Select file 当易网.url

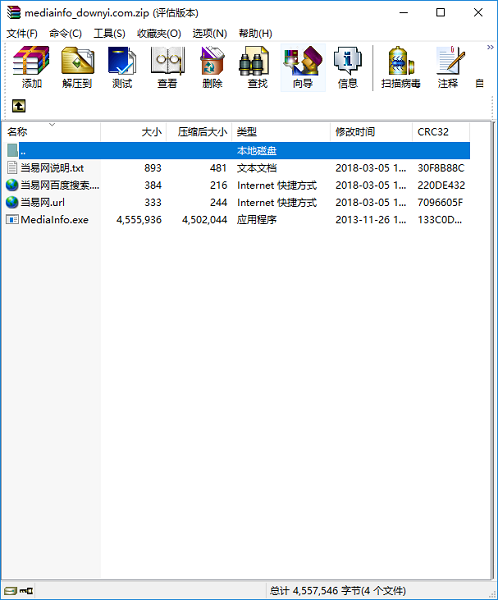pos(42,202)
